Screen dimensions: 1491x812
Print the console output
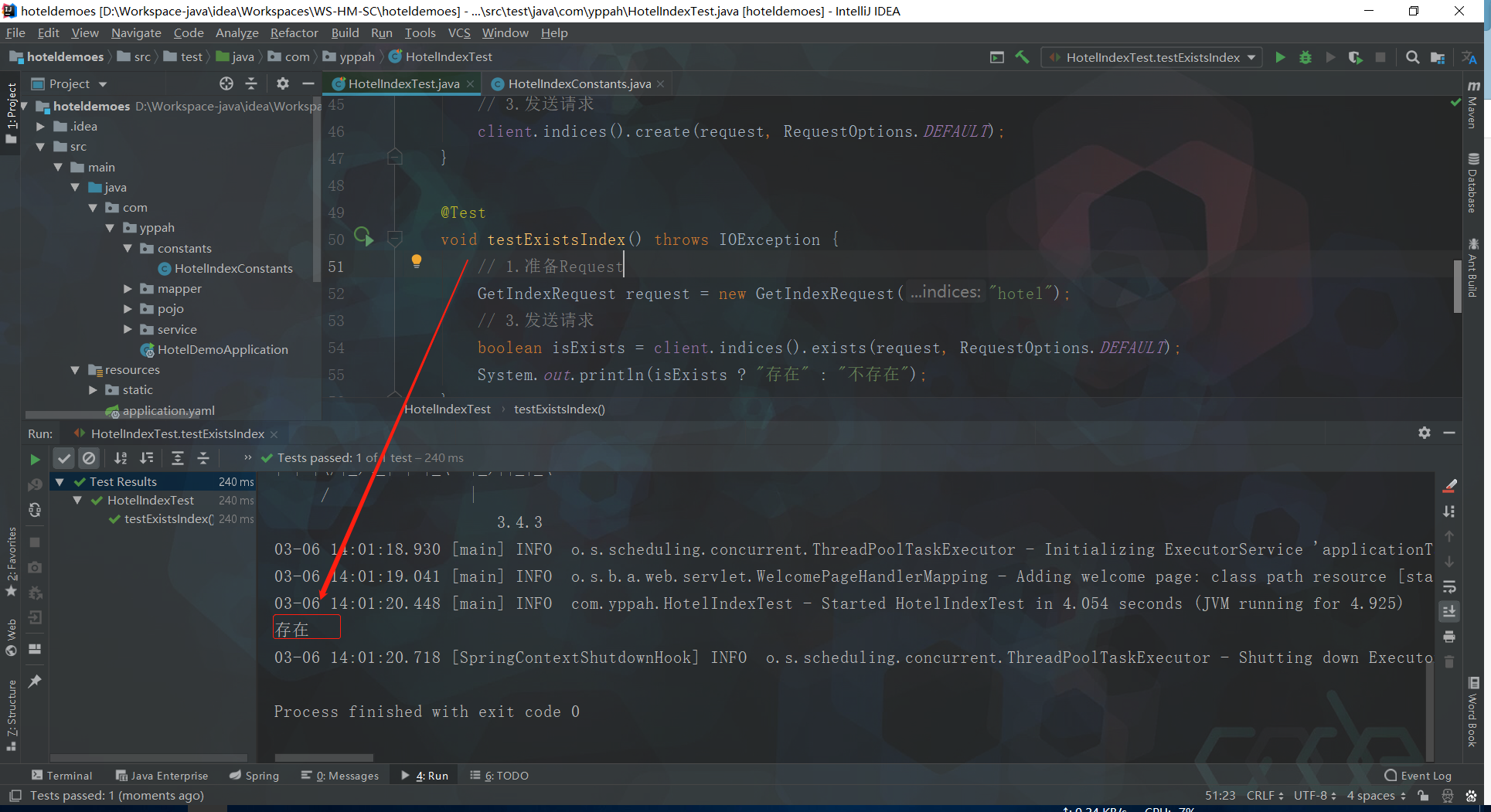(x=1449, y=637)
